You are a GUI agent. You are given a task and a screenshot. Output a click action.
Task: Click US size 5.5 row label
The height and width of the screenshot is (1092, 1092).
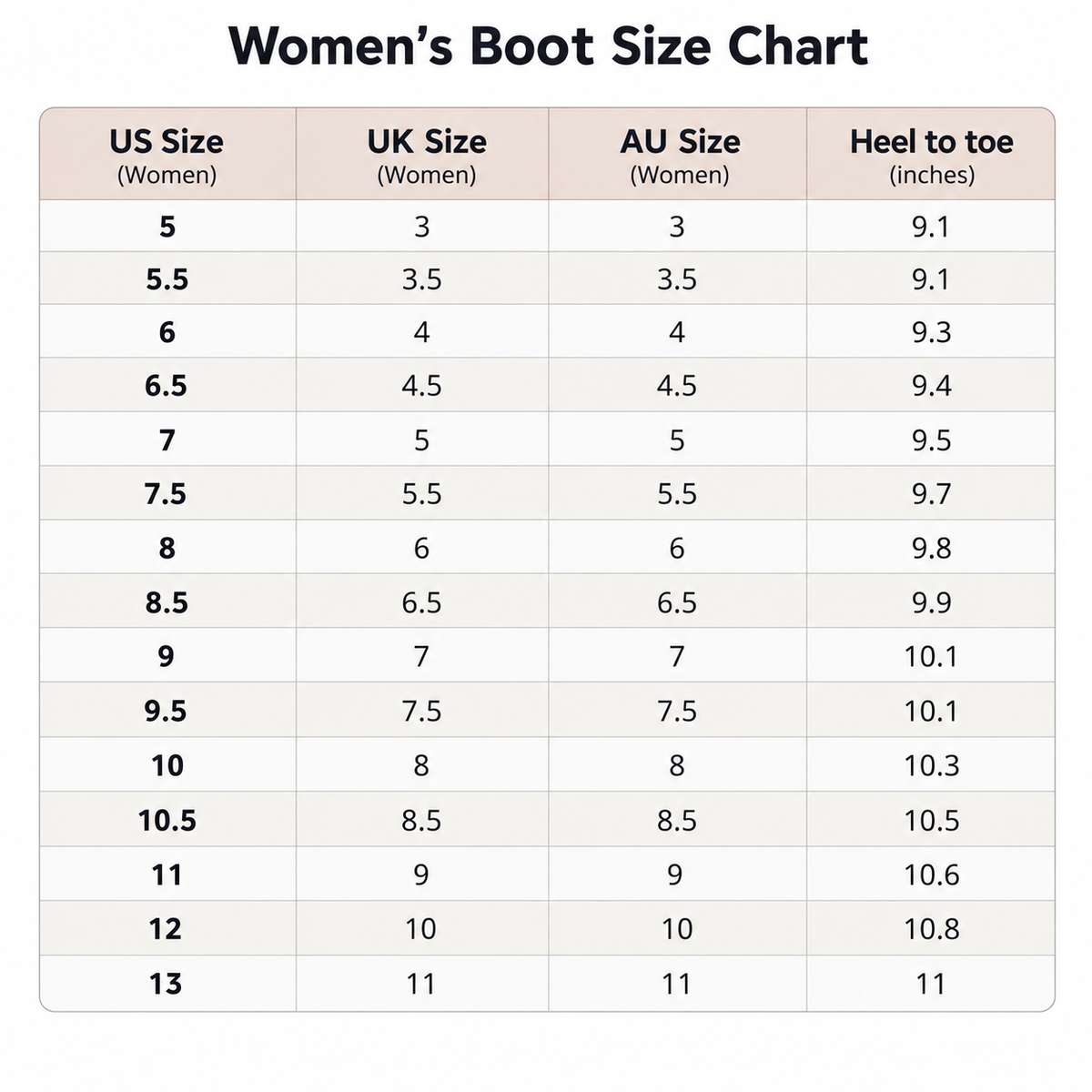[167, 278]
